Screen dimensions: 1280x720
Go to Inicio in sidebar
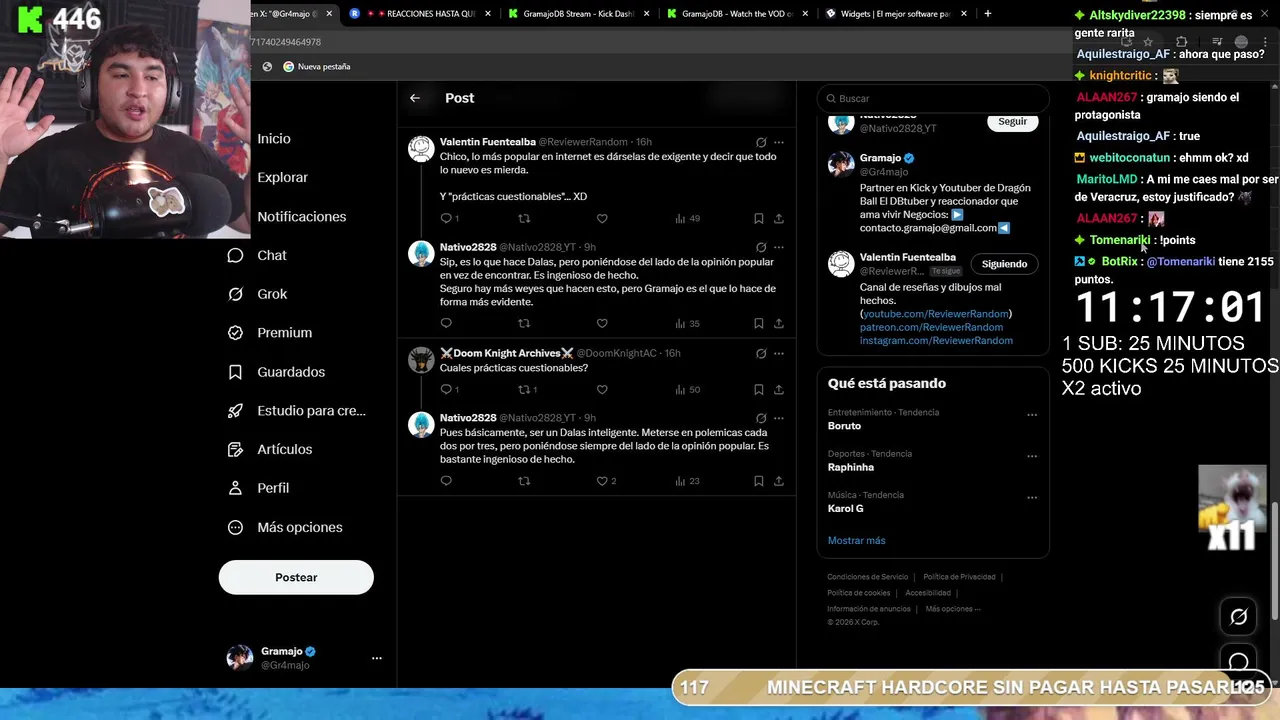274,139
